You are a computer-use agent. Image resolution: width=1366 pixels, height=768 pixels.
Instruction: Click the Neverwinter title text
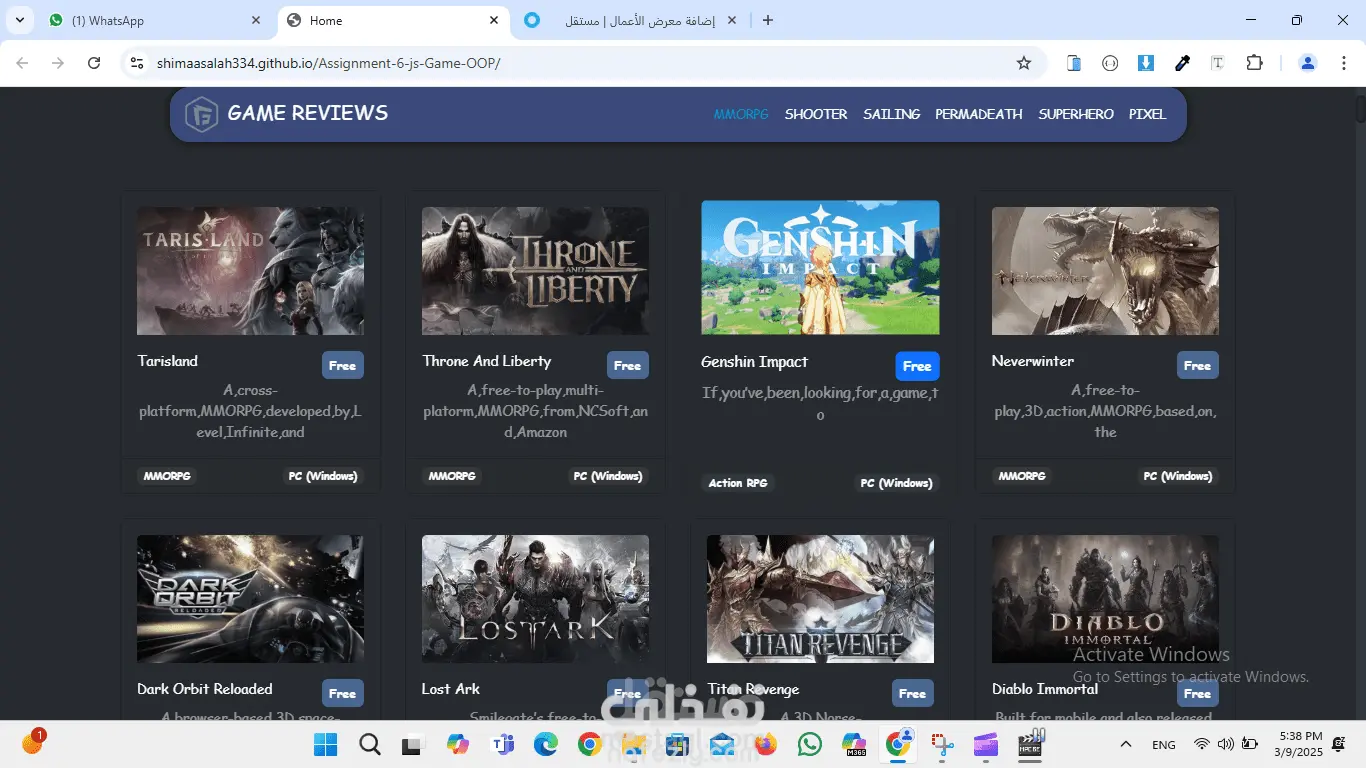click(x=1033, y=361)
